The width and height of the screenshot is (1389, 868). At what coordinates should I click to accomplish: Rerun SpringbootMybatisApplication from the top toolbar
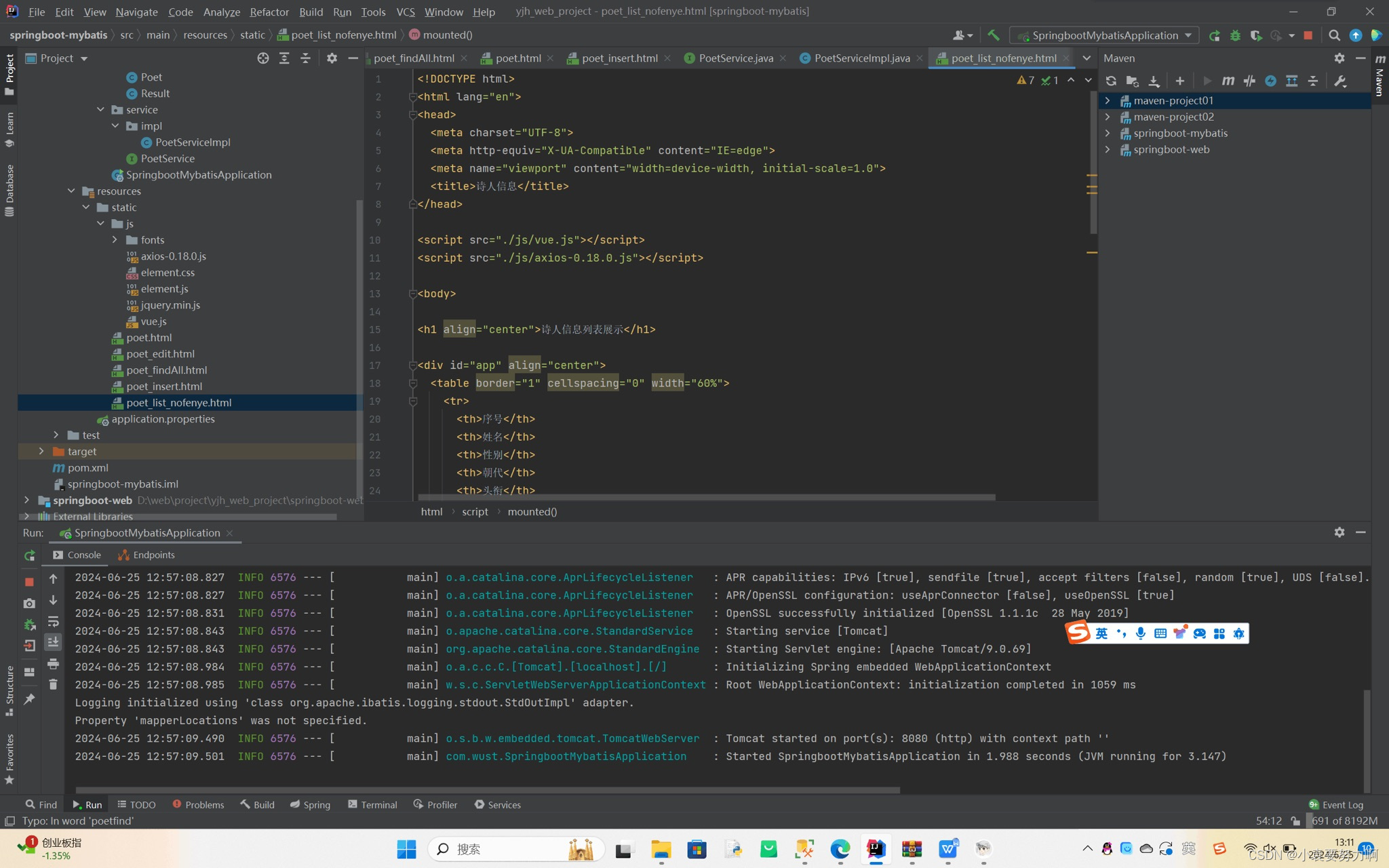coord(1214,35)
